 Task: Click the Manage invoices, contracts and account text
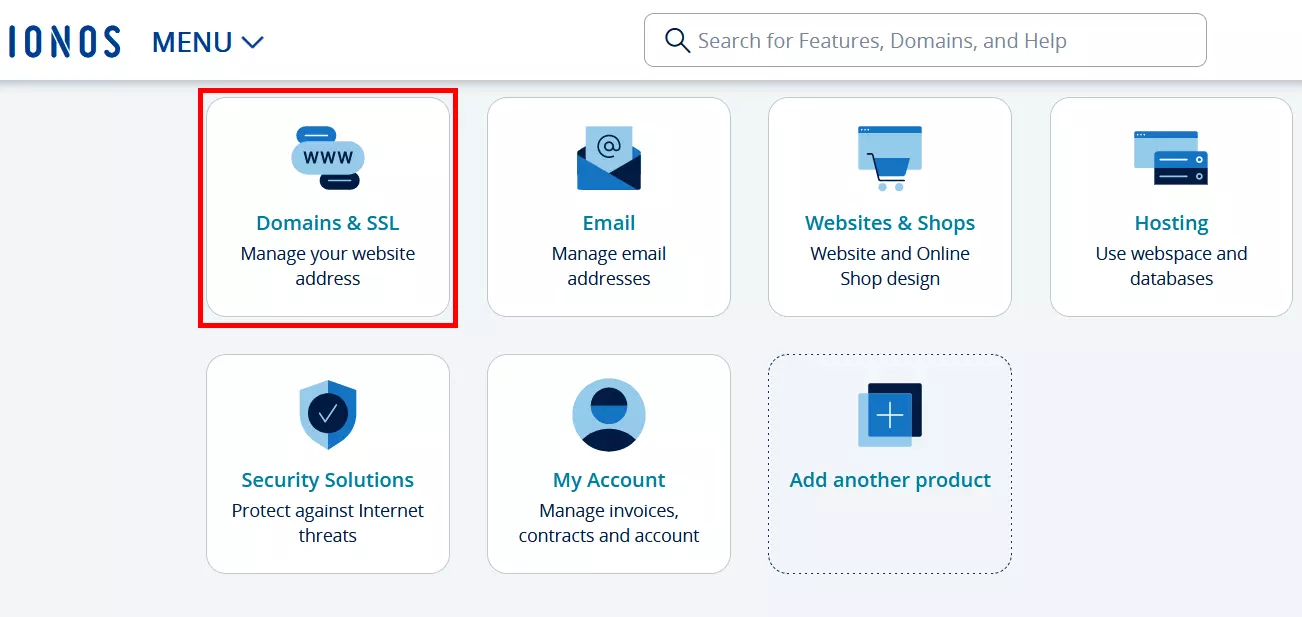coord(609,523)
